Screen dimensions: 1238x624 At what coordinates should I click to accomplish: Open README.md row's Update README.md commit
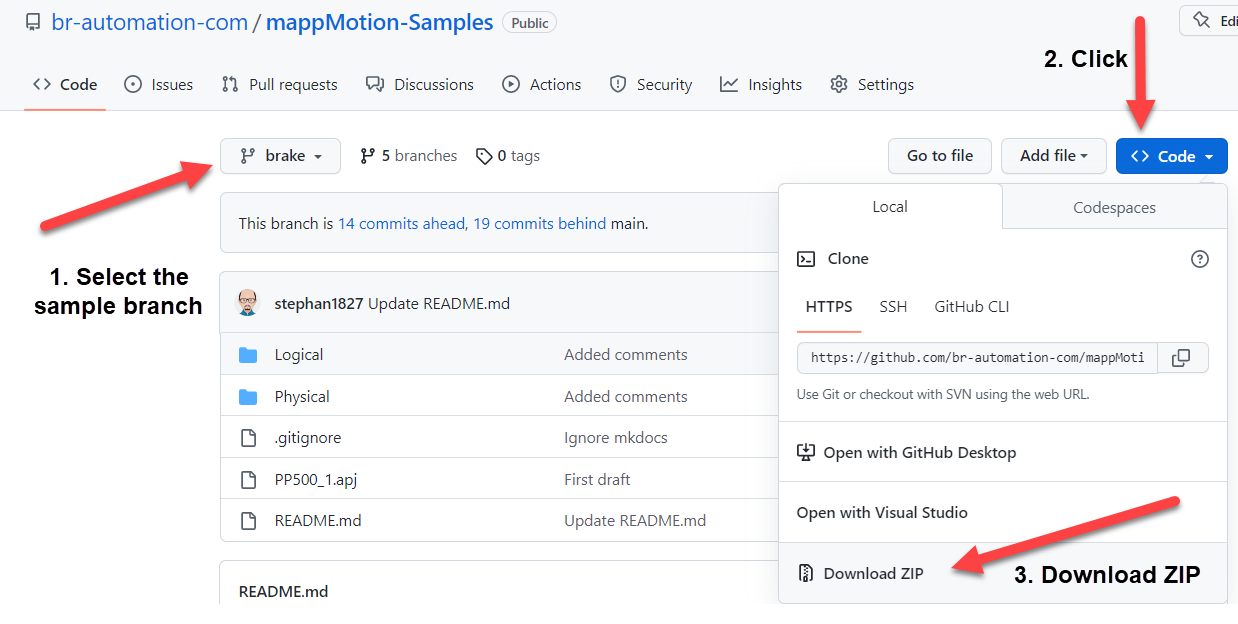[635, 521]
